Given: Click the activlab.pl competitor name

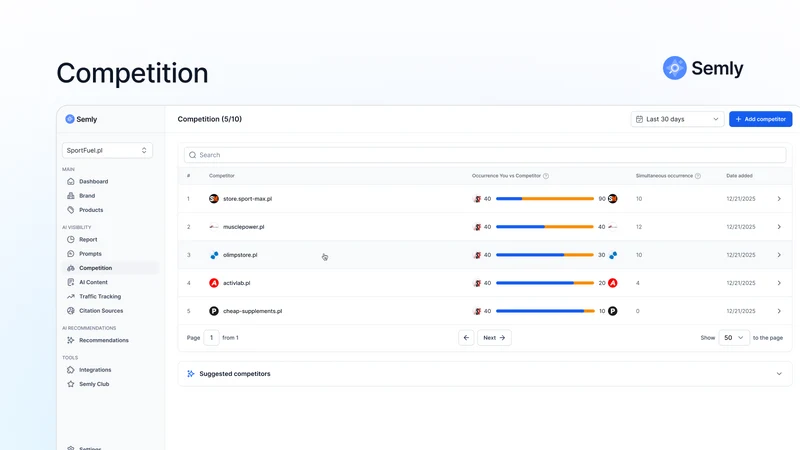Looking at the screenshot, I should pos(236,283).
